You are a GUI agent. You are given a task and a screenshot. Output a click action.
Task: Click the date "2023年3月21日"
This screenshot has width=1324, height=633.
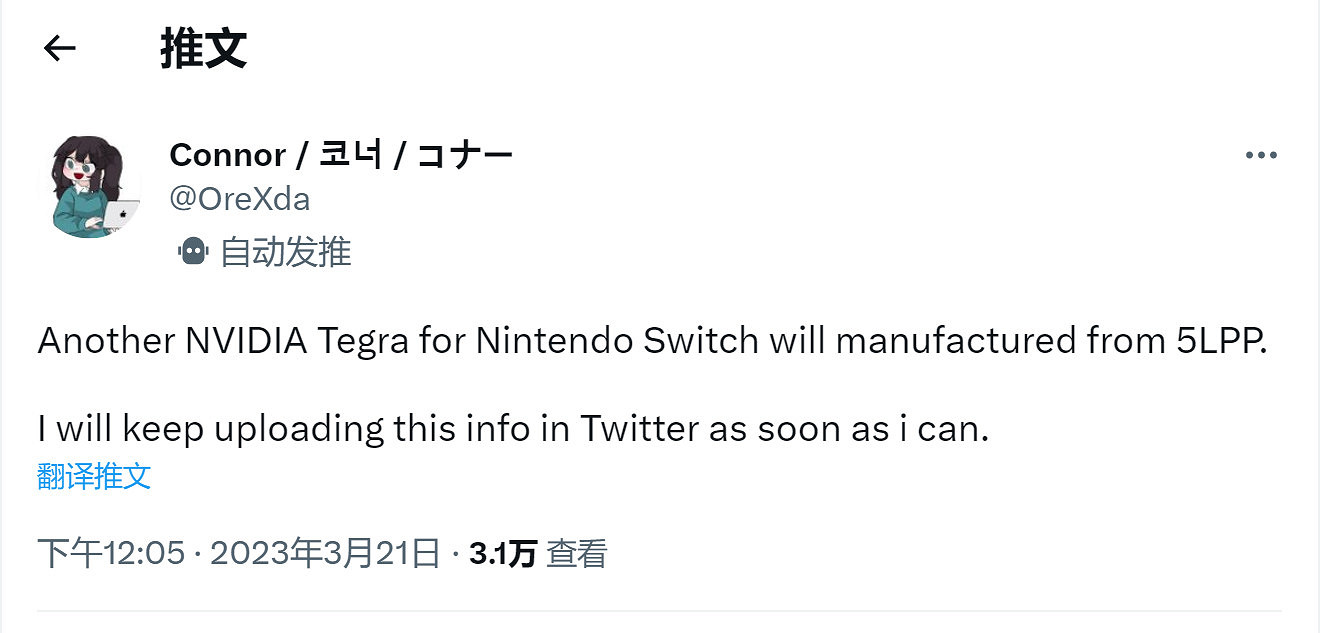(x=325, y=553)
